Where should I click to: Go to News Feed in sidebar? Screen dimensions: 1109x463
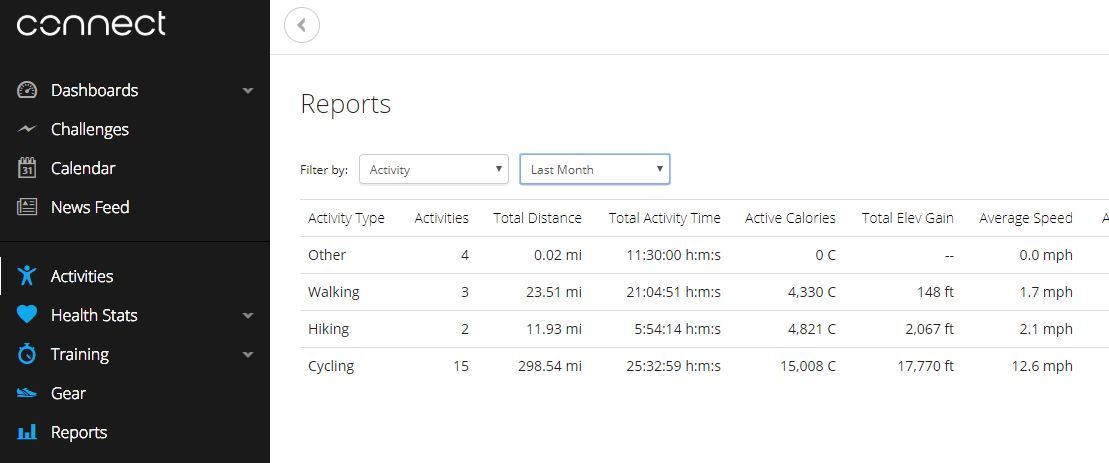click(x=90, y=207)
